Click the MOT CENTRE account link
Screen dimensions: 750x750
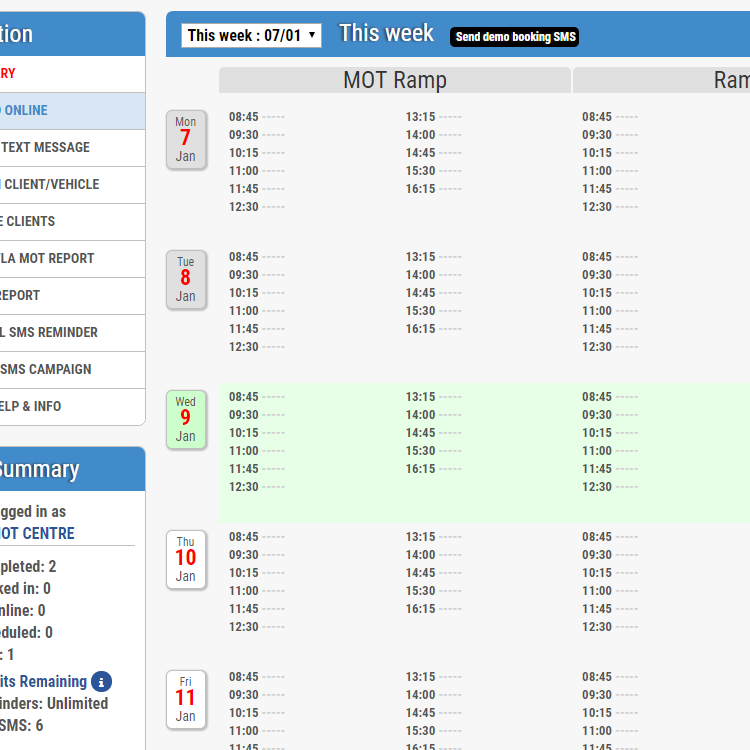[37, 533]
